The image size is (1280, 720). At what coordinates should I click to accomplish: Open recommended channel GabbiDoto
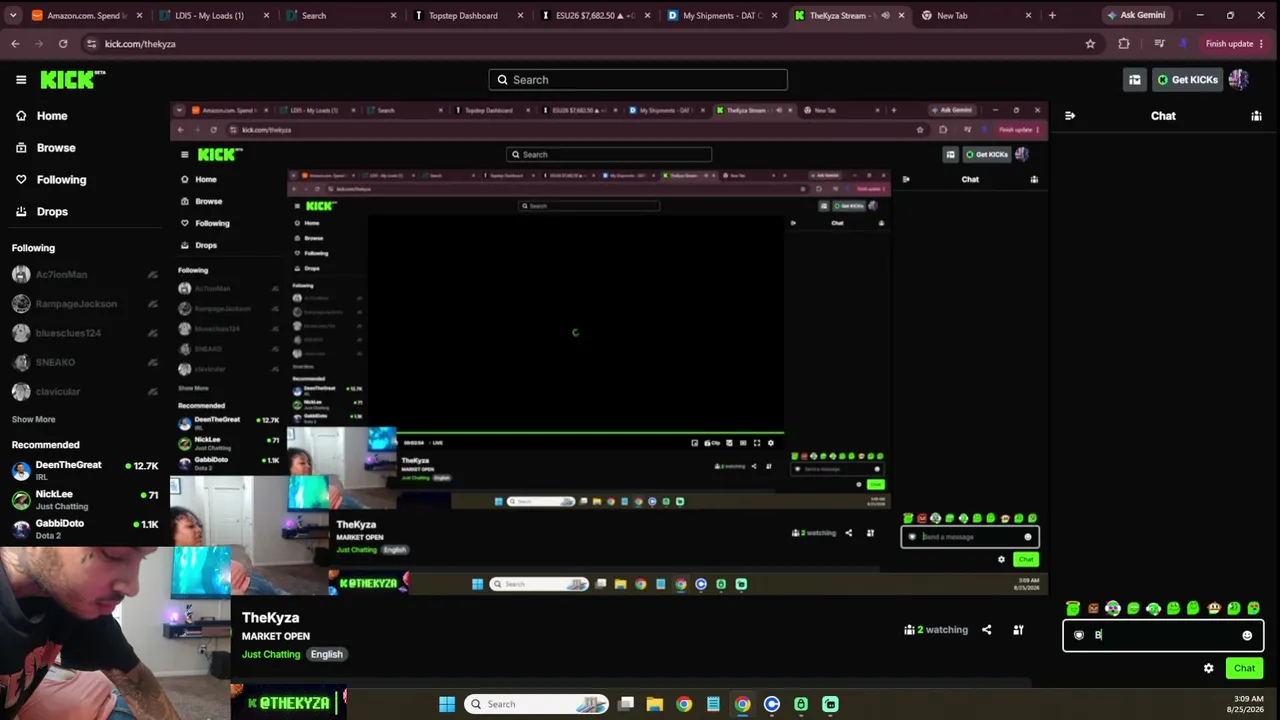point(85,528)
